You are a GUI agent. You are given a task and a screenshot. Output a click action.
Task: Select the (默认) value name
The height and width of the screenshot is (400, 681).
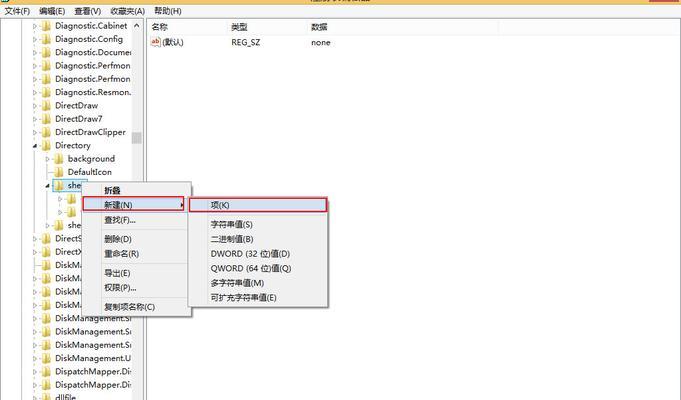[173, 43]
